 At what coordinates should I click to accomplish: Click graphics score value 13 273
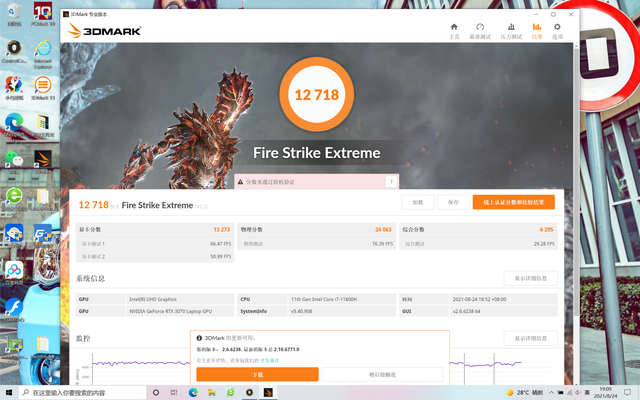tap(222, 229)
